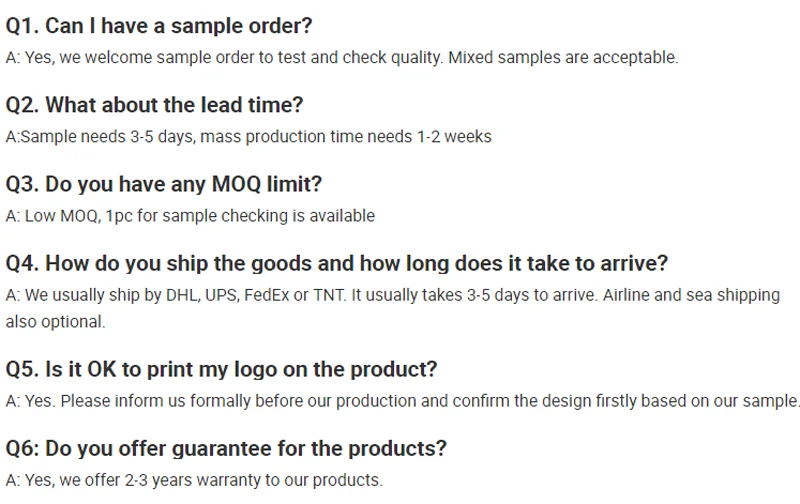Screen dimensions: 800x504
Task: Click the answer offering 2-3 years warranty
Action: 194,480
